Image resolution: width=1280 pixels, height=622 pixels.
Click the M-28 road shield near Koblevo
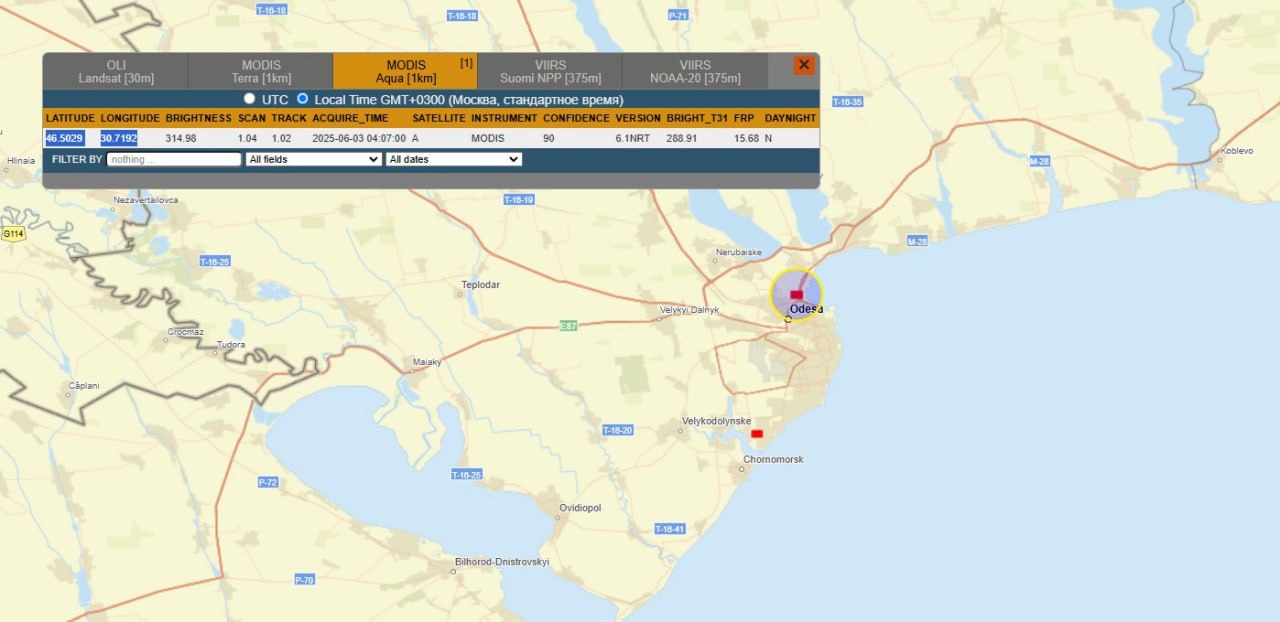(x=1040, y=161)
